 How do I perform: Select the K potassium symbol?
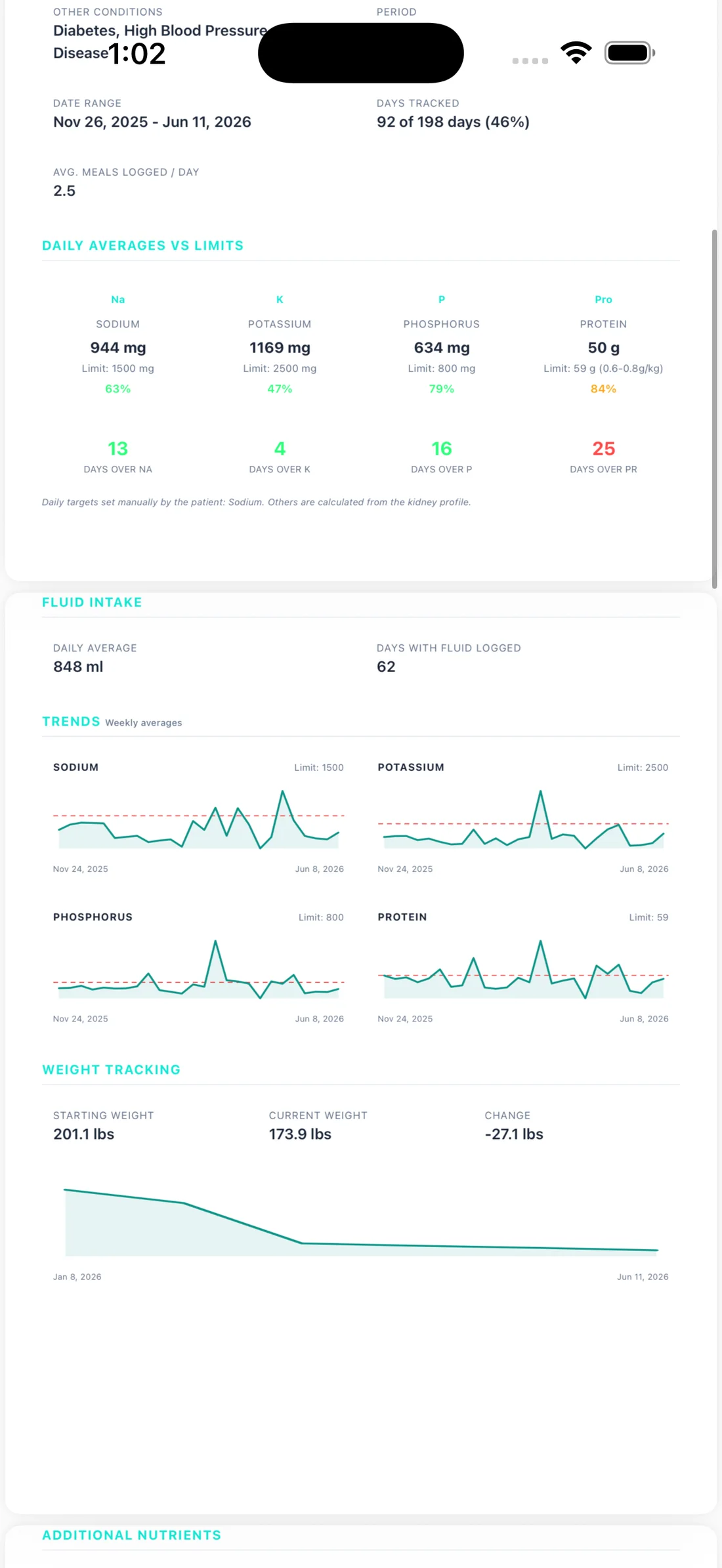[x=280, y=299]
